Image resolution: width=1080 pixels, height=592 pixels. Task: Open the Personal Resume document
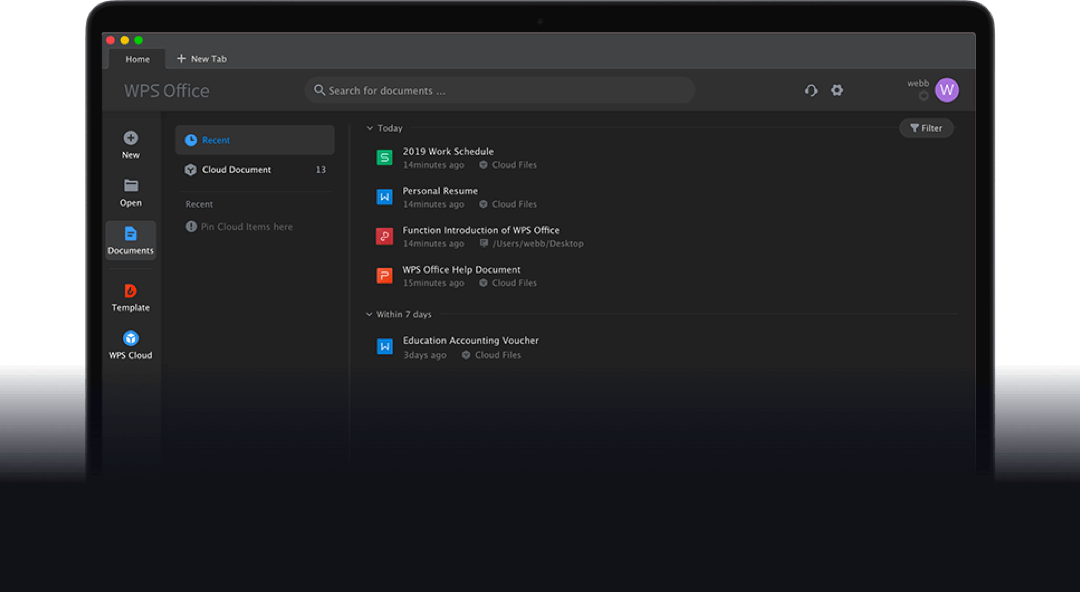(x=440, y=191)
